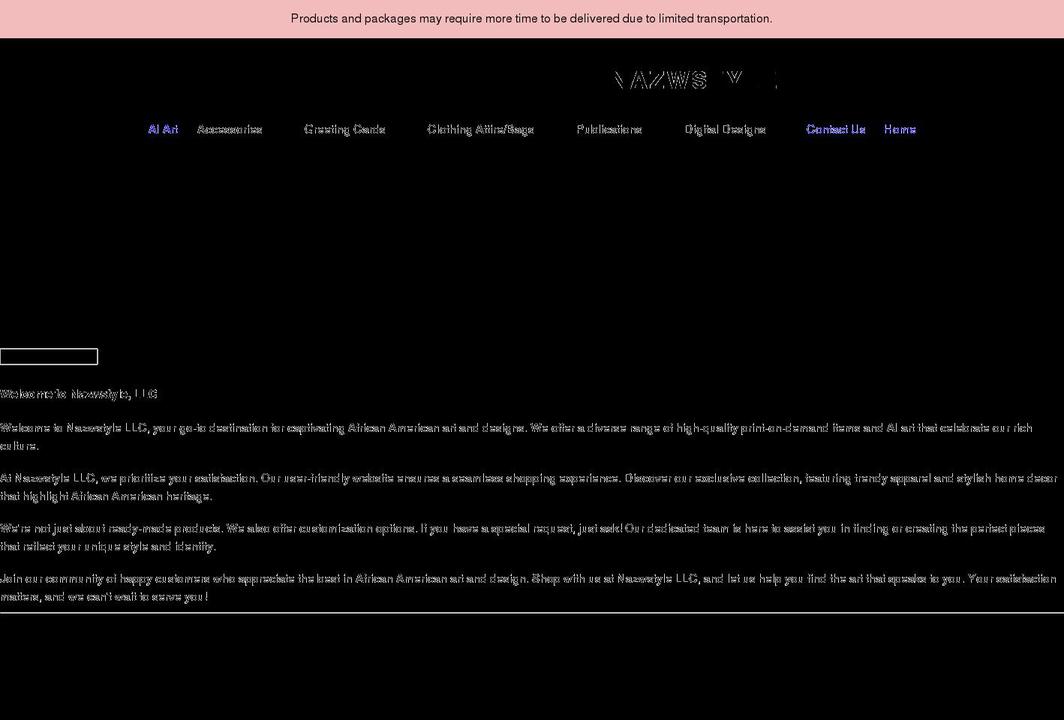
Task: Visit the Contact Us page
Action: (x=836, y=129)
